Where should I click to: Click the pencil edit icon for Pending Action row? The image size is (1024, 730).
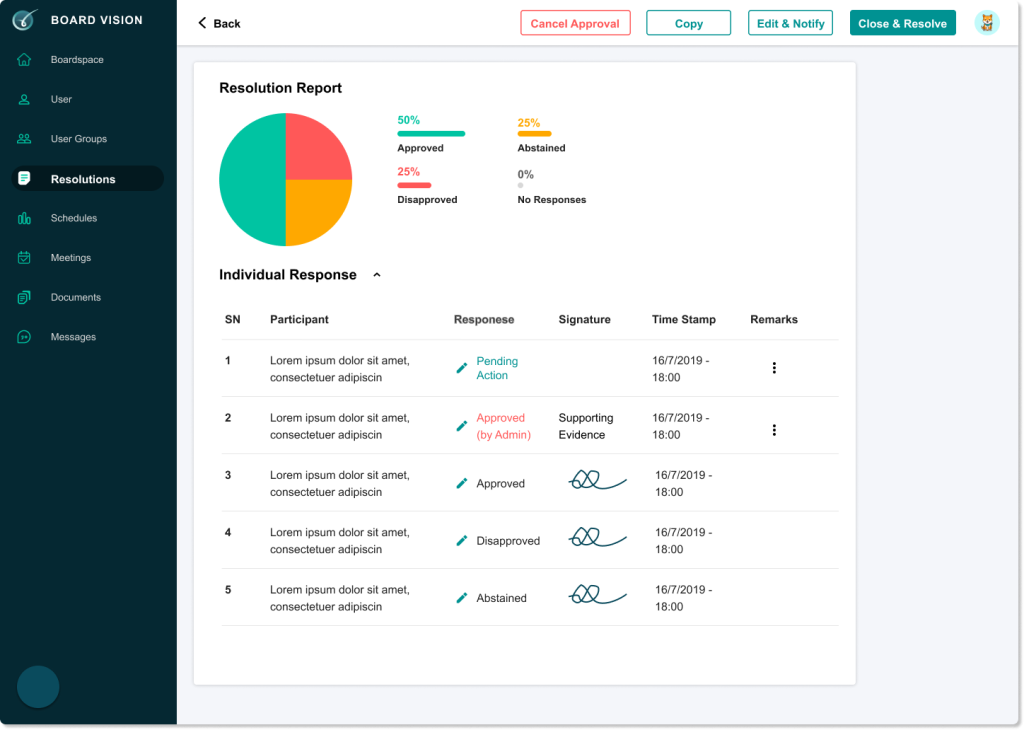point(461,368)
